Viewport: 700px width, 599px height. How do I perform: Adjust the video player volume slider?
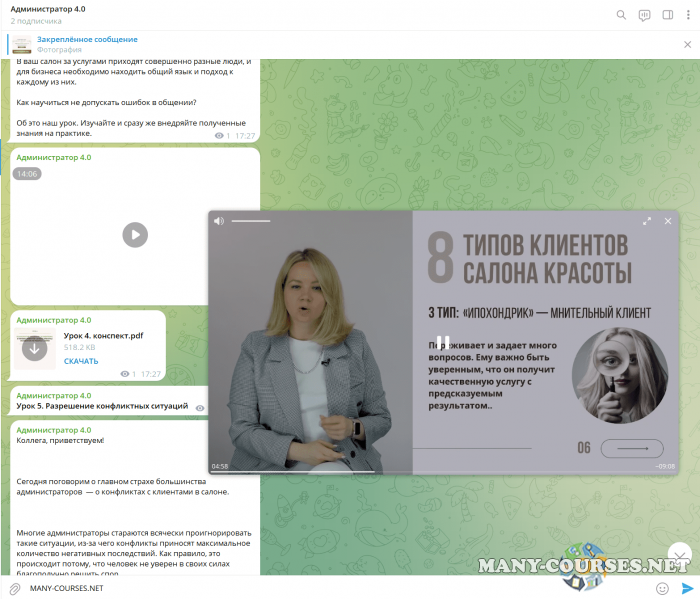click(251, 221)
